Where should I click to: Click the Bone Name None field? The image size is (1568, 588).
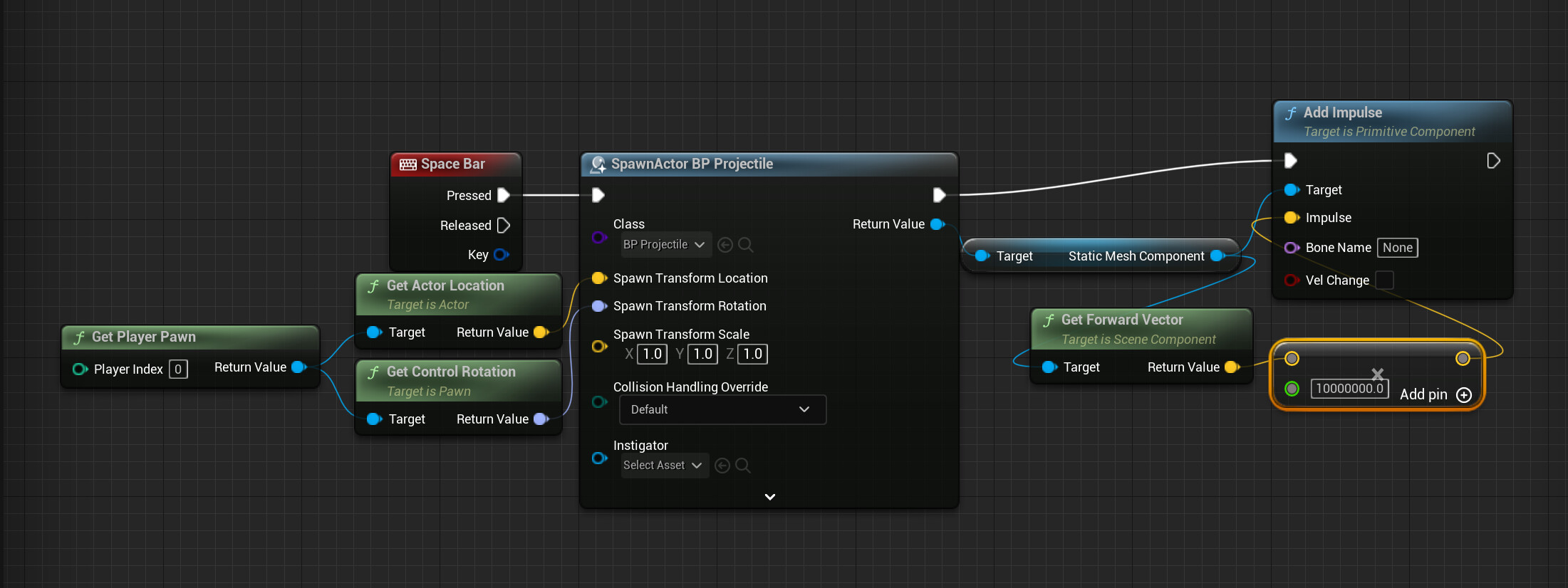1397,248
